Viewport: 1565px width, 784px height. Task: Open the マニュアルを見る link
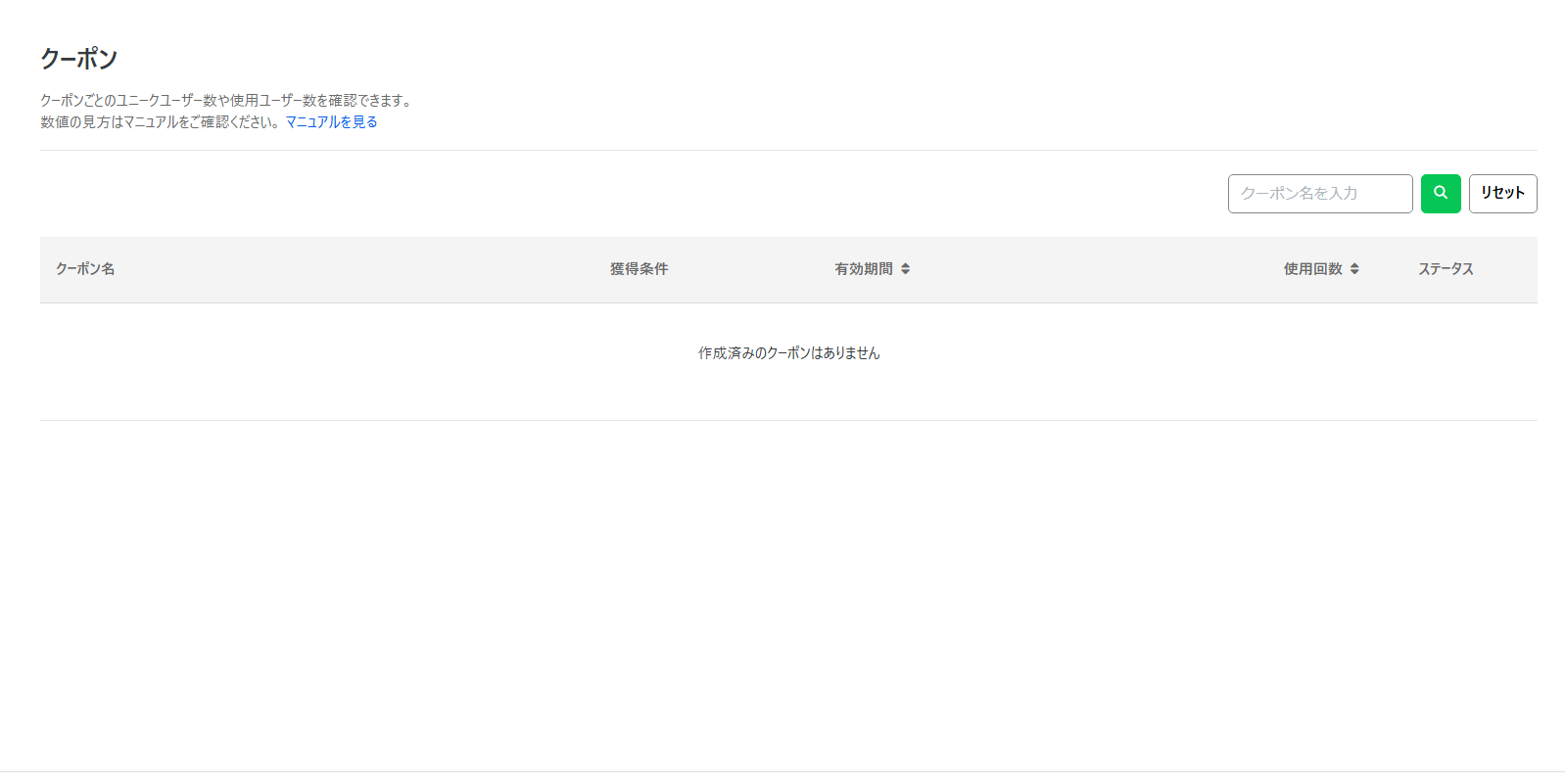point(331,122)
